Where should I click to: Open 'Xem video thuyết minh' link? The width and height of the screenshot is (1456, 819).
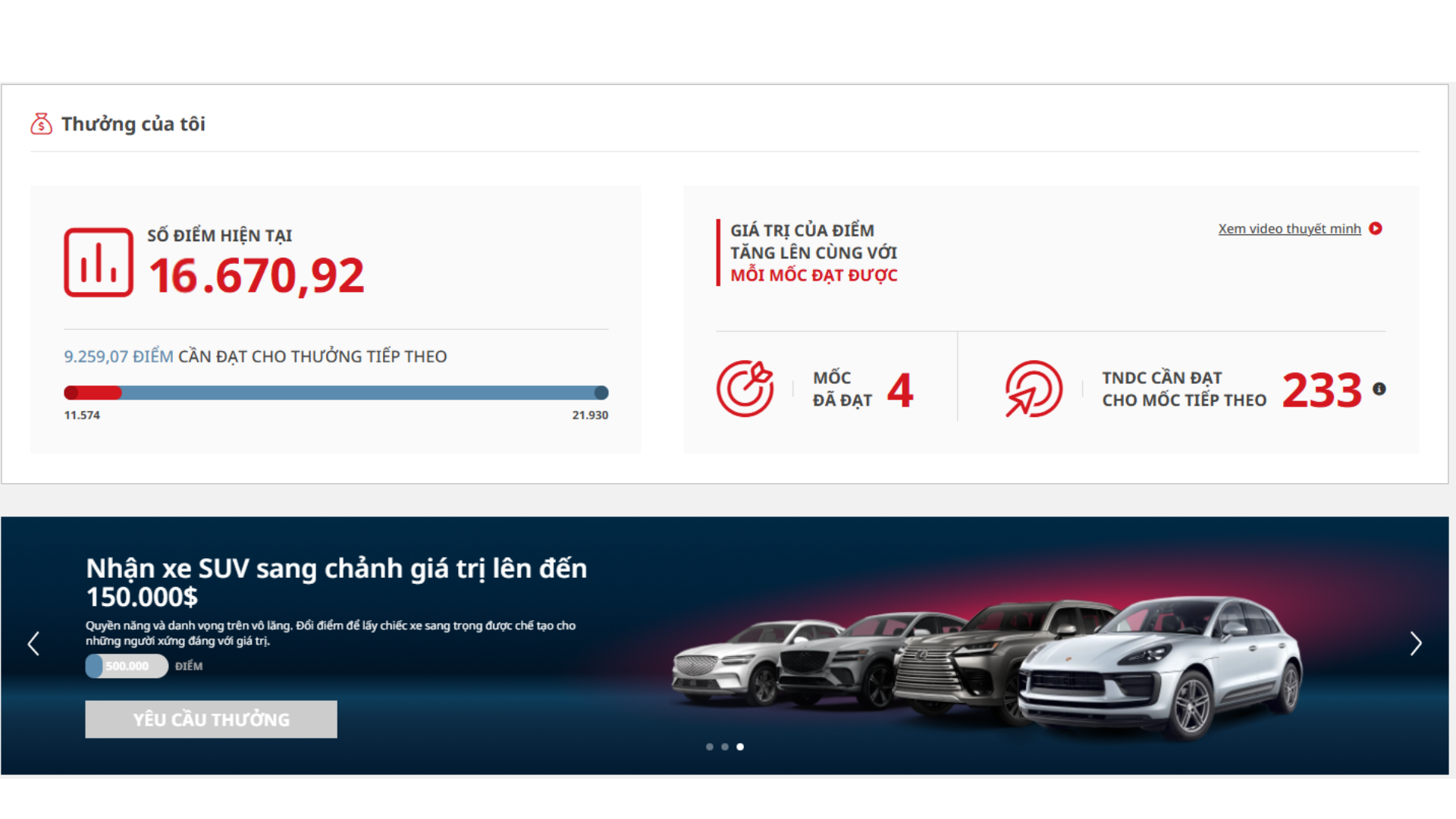pos(1289,229)
